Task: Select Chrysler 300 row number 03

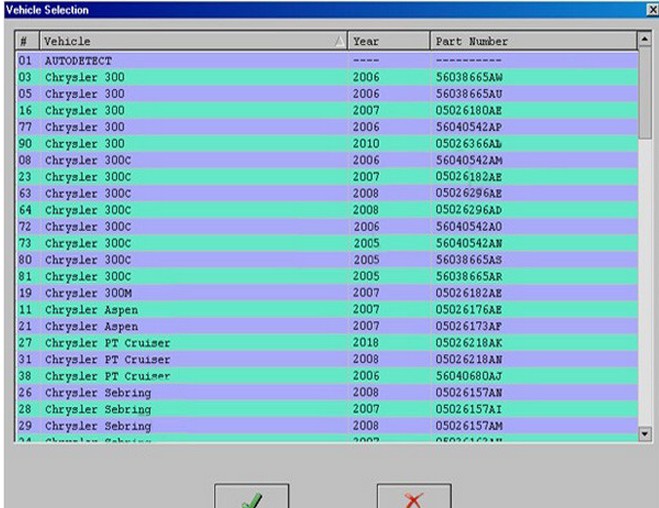Action: point(327,77)
